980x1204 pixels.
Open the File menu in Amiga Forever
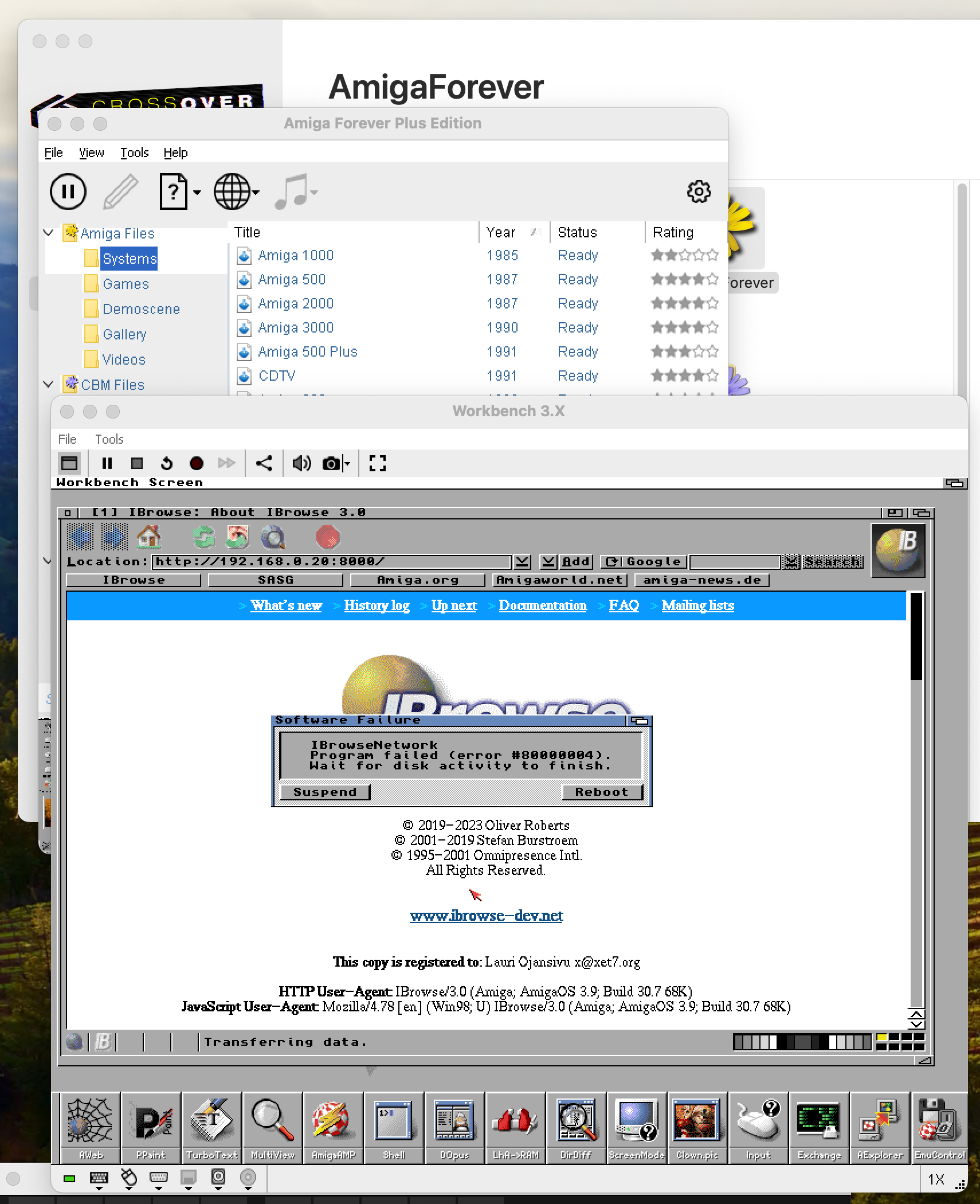pos(53,153)
